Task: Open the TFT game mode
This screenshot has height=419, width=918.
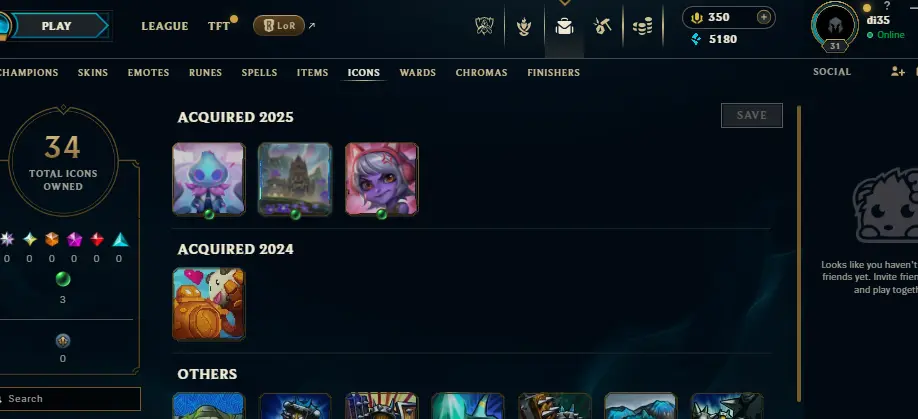Action: pyautogui.click(x=219, y=26)
